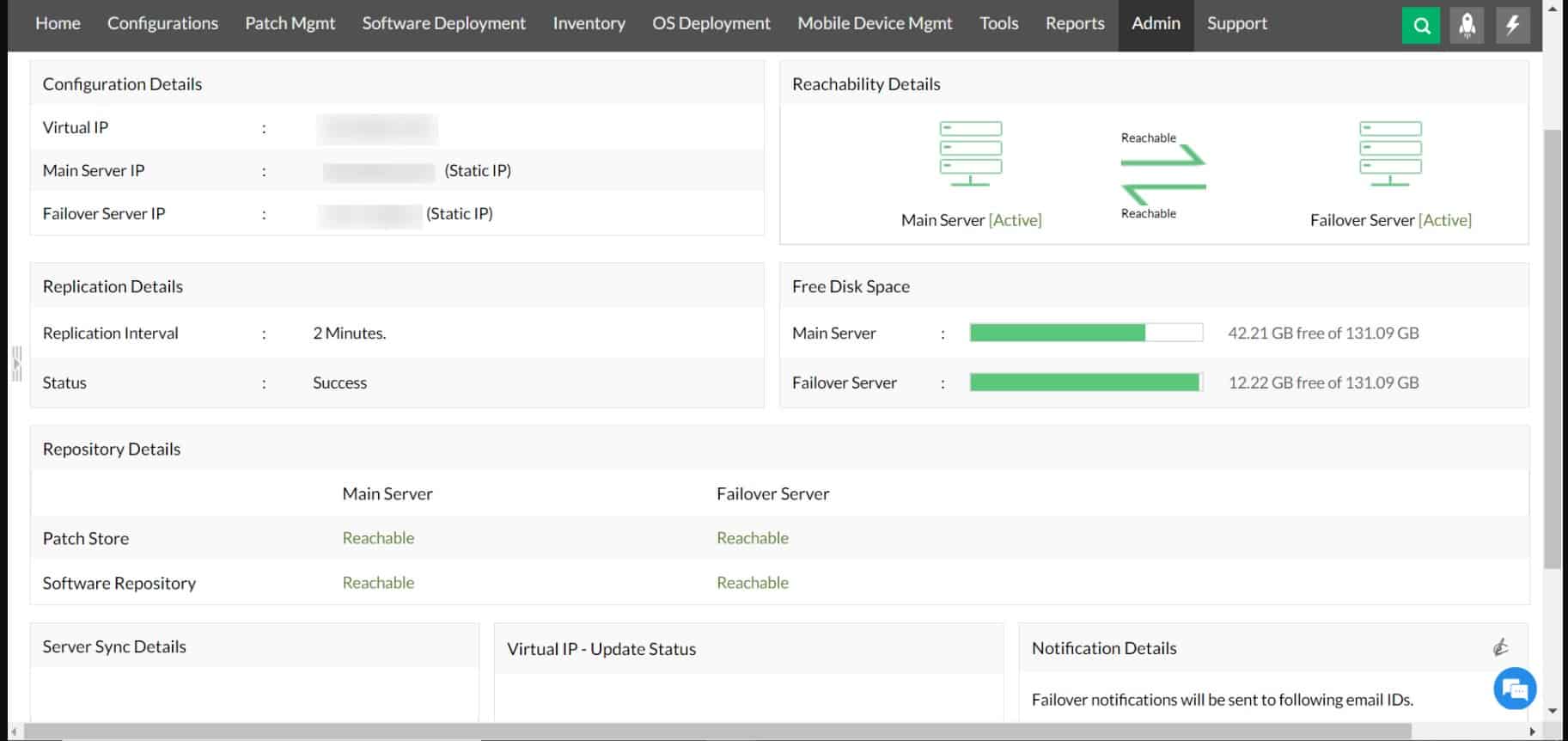Screen dimensions: 1568x741
Task: Click the Main Server IP (Static IP) value
Action: click(417, 171)
